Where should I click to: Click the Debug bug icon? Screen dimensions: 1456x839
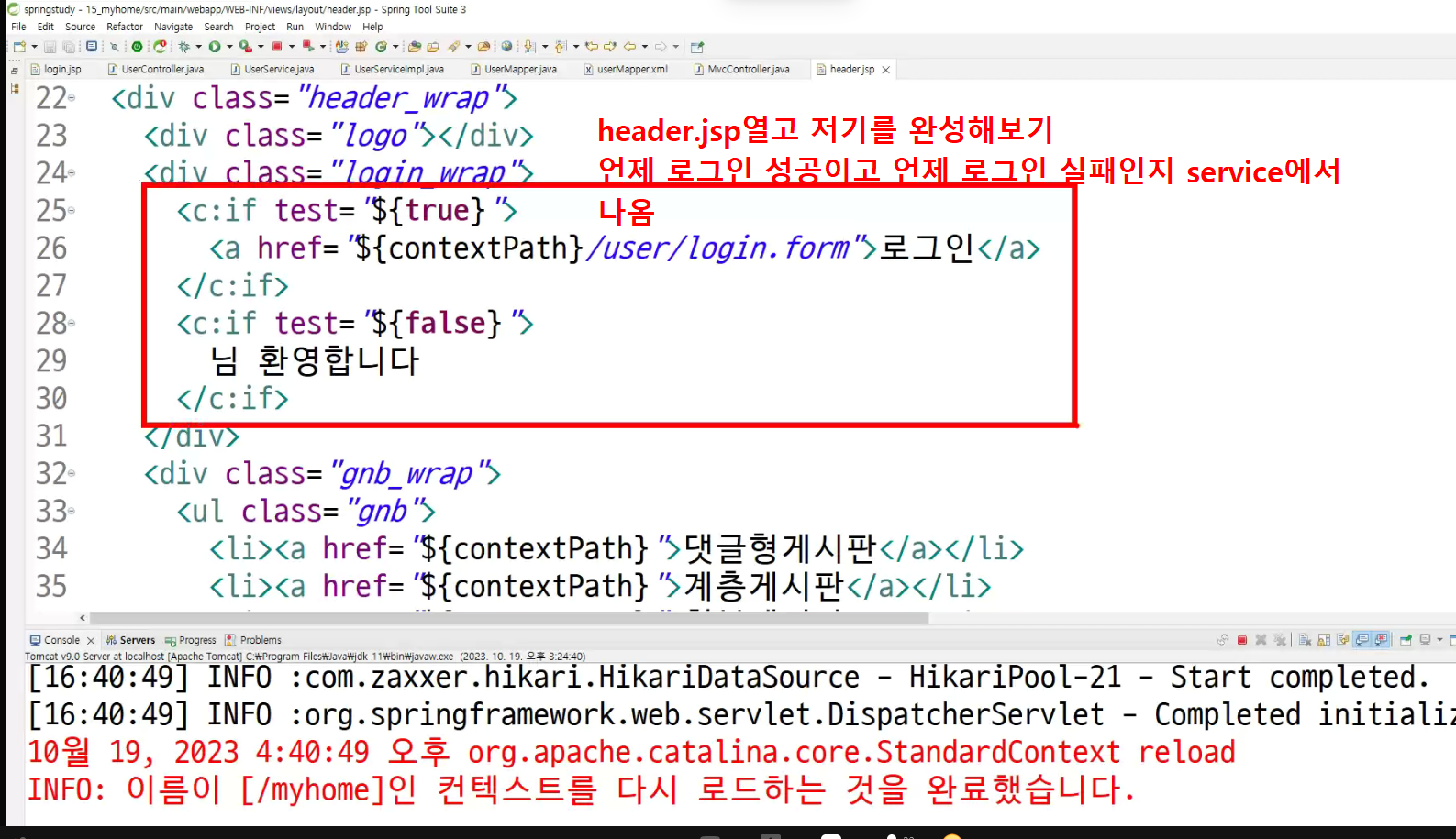pos(183,47)
